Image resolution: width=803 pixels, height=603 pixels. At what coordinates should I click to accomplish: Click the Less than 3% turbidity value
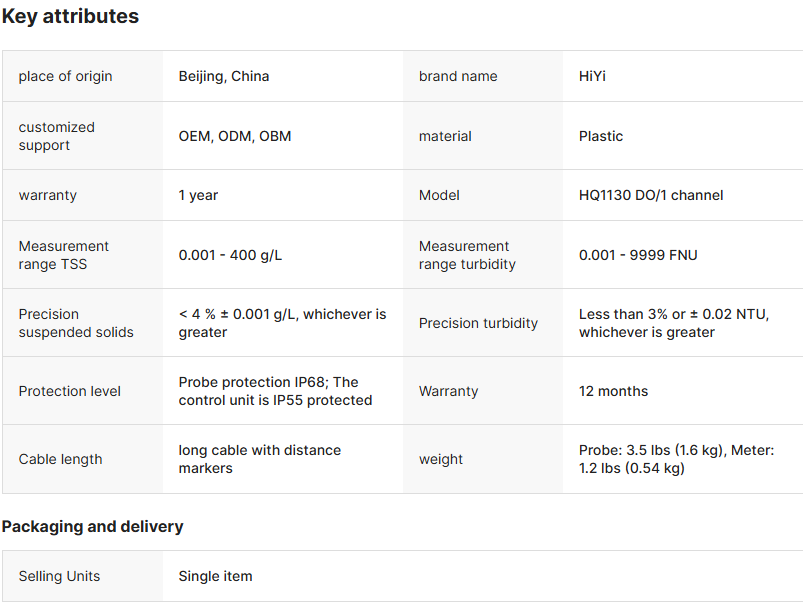[673, 323]
